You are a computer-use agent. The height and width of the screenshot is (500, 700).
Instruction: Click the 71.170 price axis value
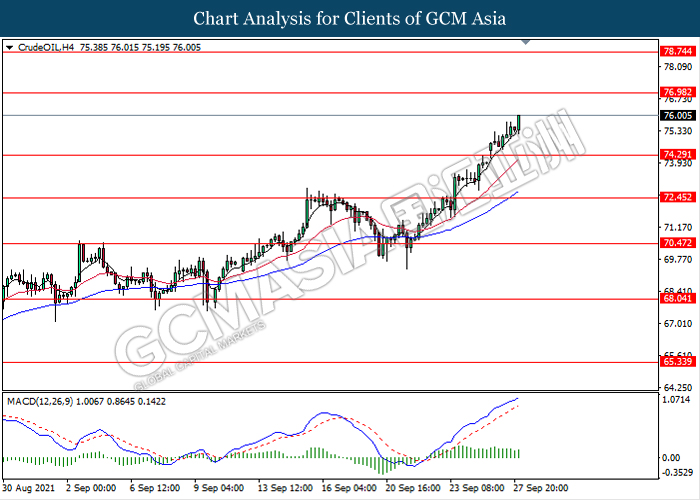(x=678, y=228)
